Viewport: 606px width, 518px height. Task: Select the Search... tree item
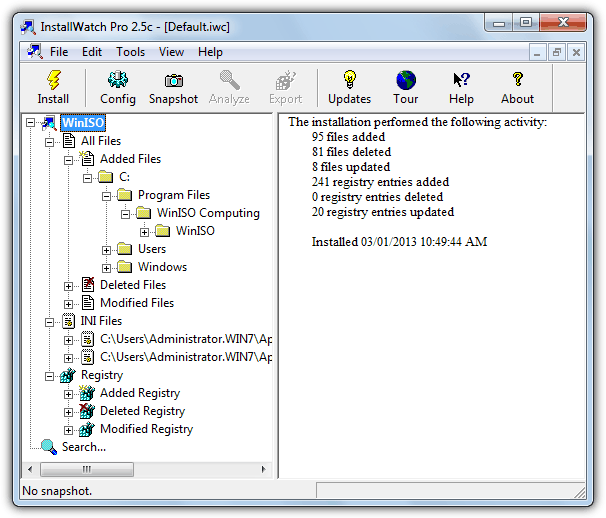coord(84,447)
